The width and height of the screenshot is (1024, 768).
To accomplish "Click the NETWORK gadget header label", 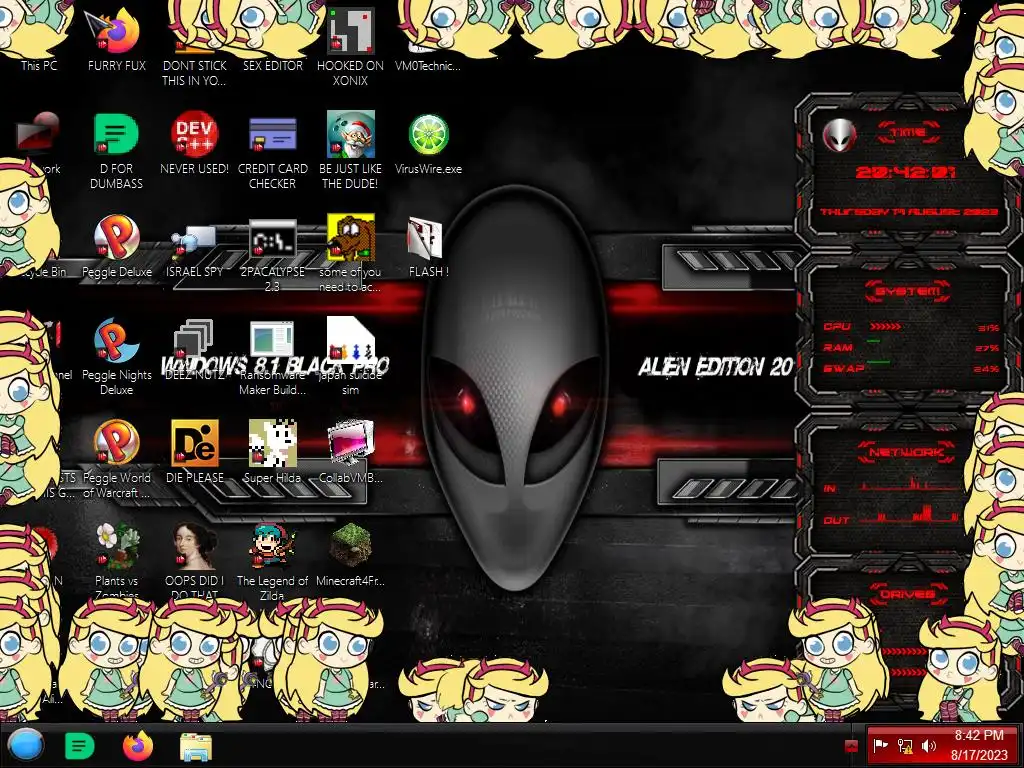I will [907, 452].
